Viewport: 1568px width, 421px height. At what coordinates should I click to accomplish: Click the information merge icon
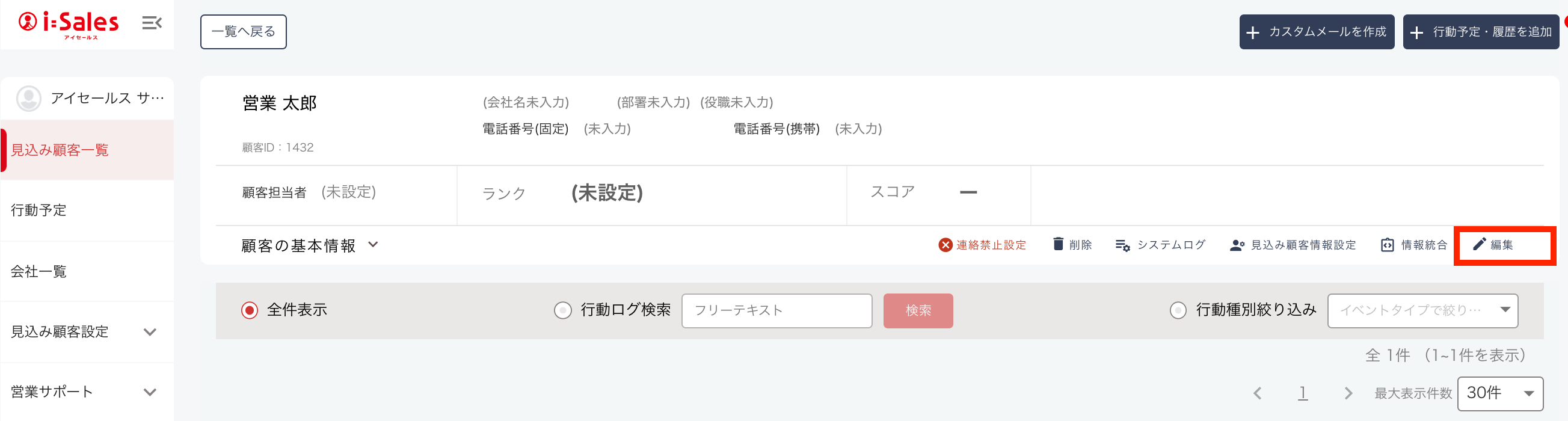[1386, 245]
